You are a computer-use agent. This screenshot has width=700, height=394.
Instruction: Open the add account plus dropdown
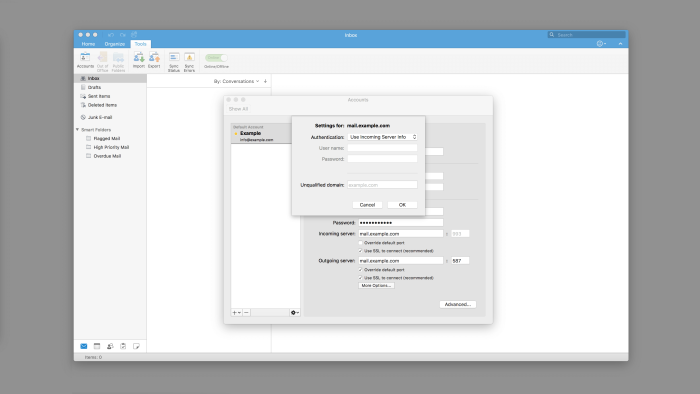(x=236, y=313)
